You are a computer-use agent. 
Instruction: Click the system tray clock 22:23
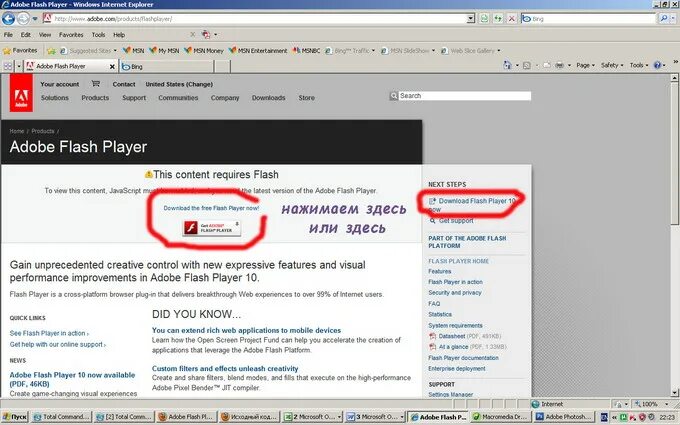coord(667,417)
